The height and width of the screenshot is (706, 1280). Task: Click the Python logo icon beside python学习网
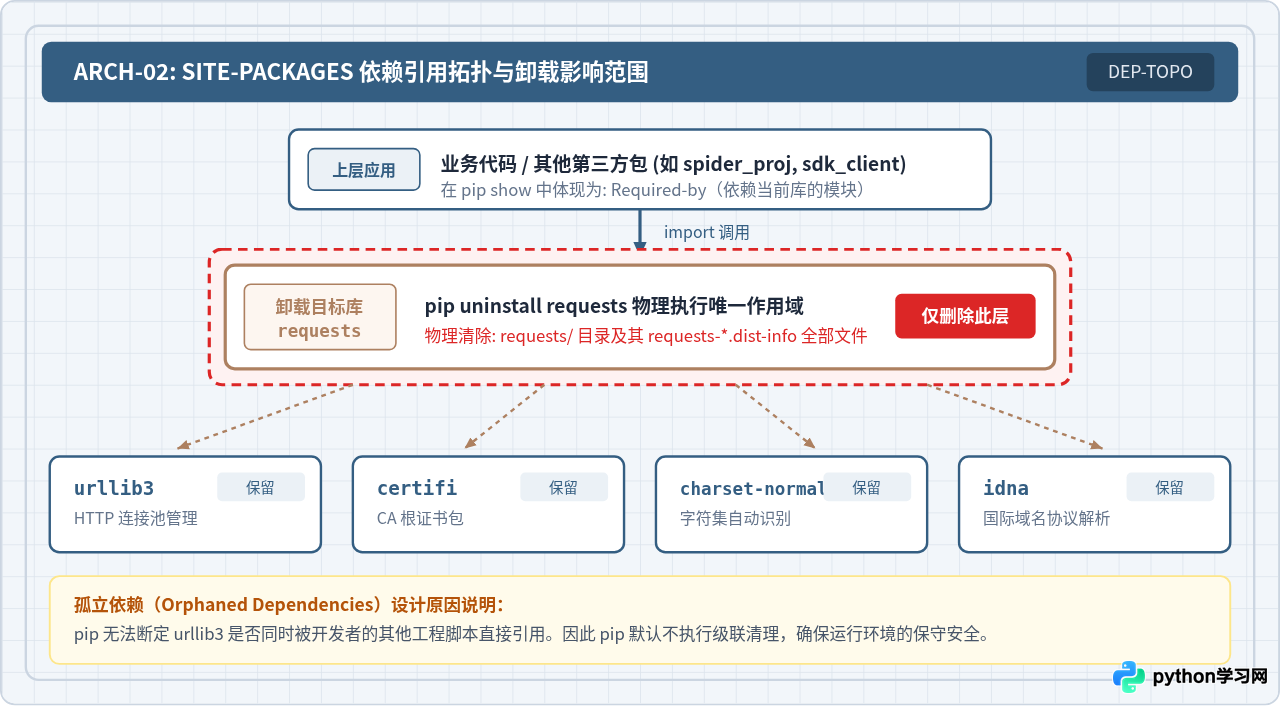1129,677
